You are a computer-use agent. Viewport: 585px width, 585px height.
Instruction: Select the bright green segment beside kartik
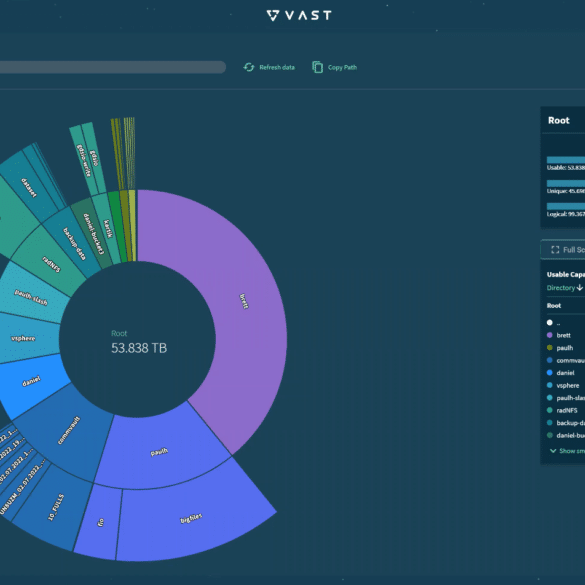[118, 227]
